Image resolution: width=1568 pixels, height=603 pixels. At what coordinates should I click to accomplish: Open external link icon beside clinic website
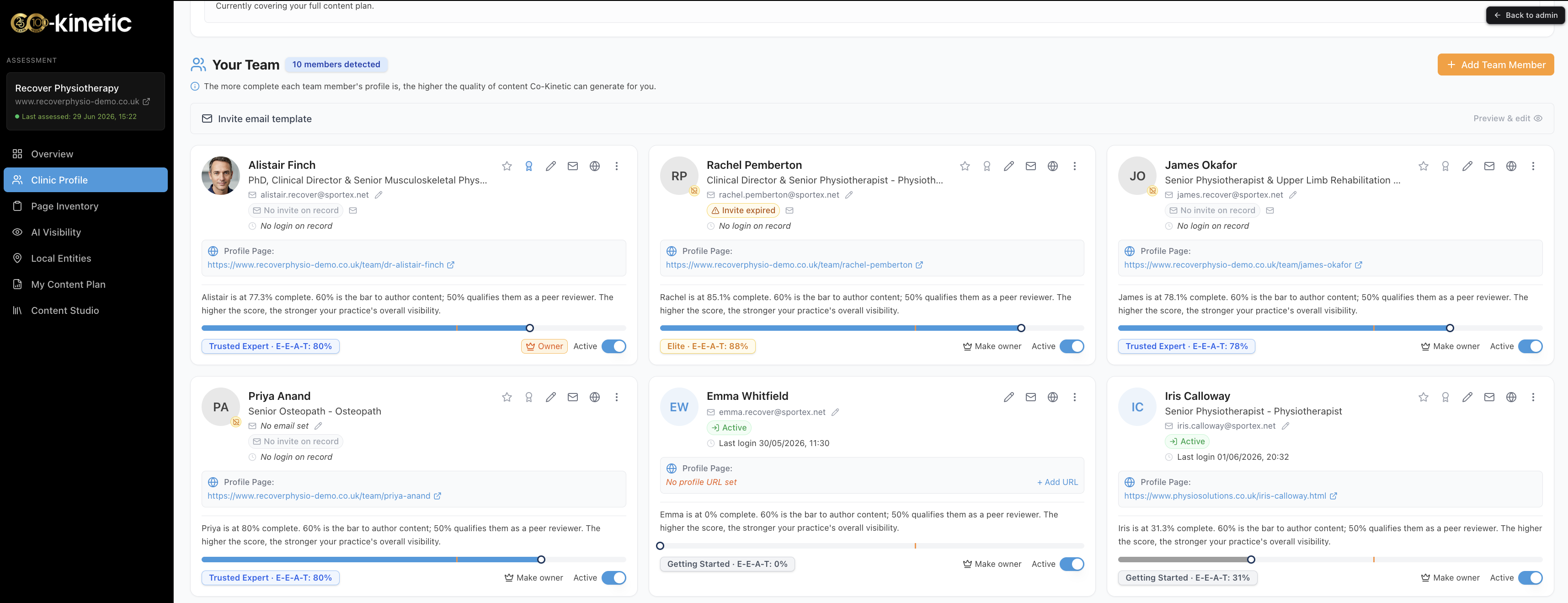146,102
